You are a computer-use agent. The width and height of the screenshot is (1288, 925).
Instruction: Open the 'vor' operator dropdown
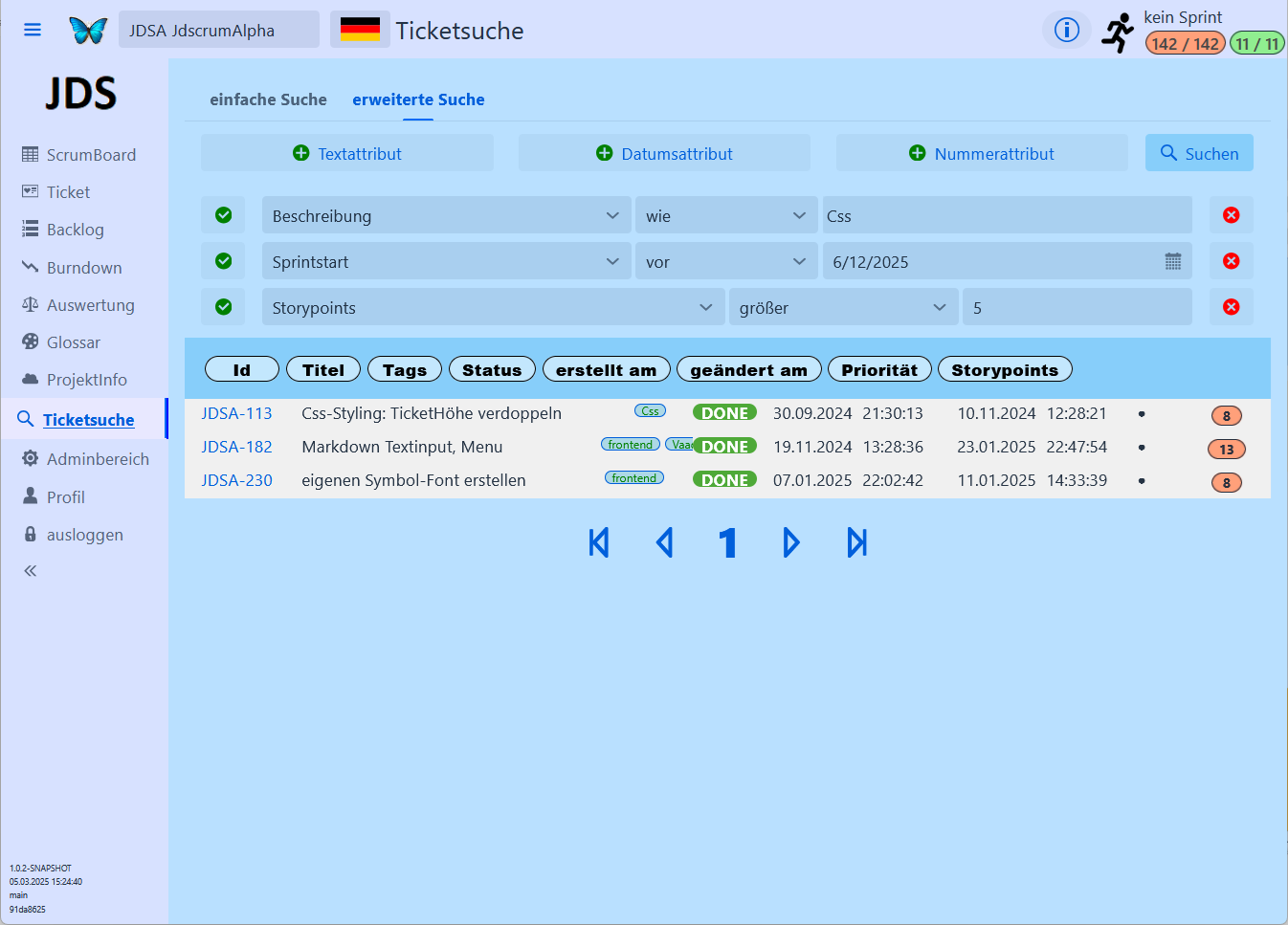726,261
